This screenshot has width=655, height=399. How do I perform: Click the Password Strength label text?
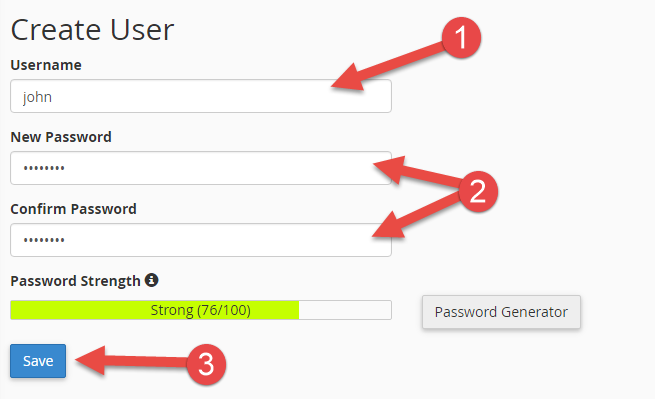click(75, 281)
